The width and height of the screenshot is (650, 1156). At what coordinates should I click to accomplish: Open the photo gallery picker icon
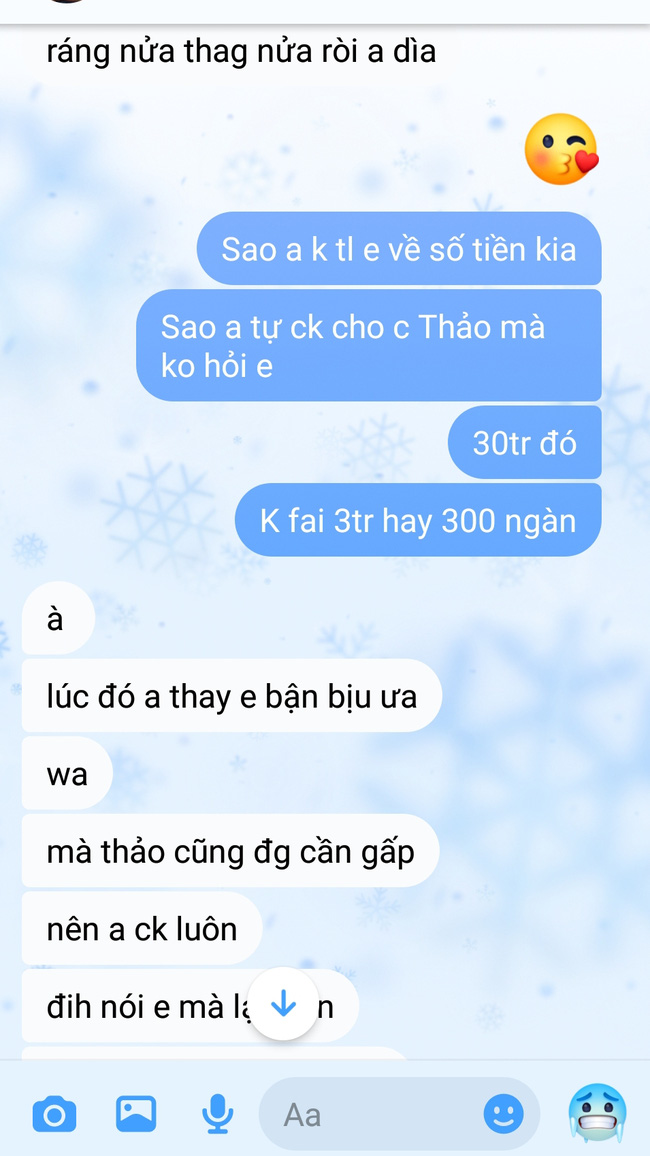[136, 1113]
